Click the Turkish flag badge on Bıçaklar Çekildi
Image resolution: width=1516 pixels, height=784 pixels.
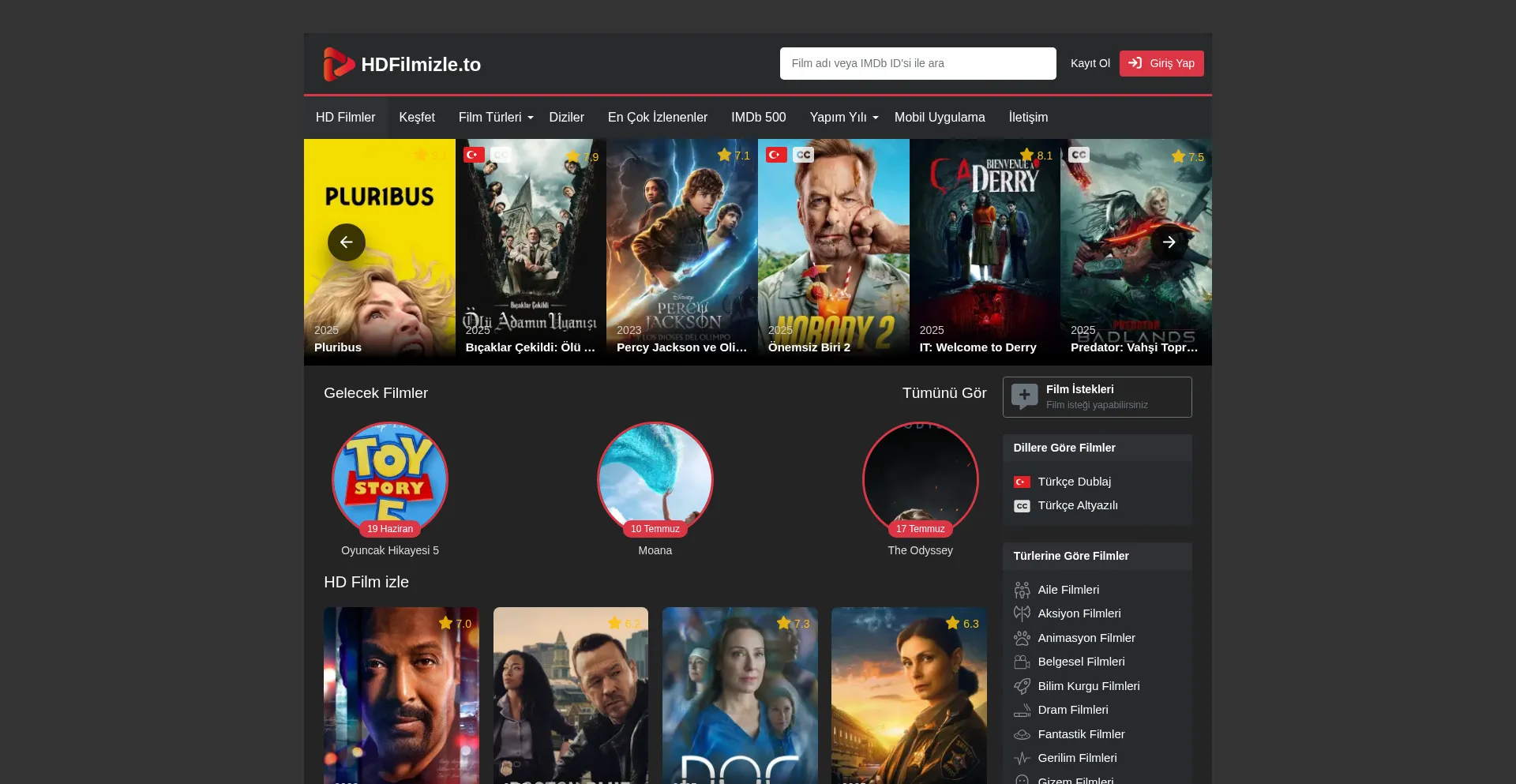coord(474,155)
